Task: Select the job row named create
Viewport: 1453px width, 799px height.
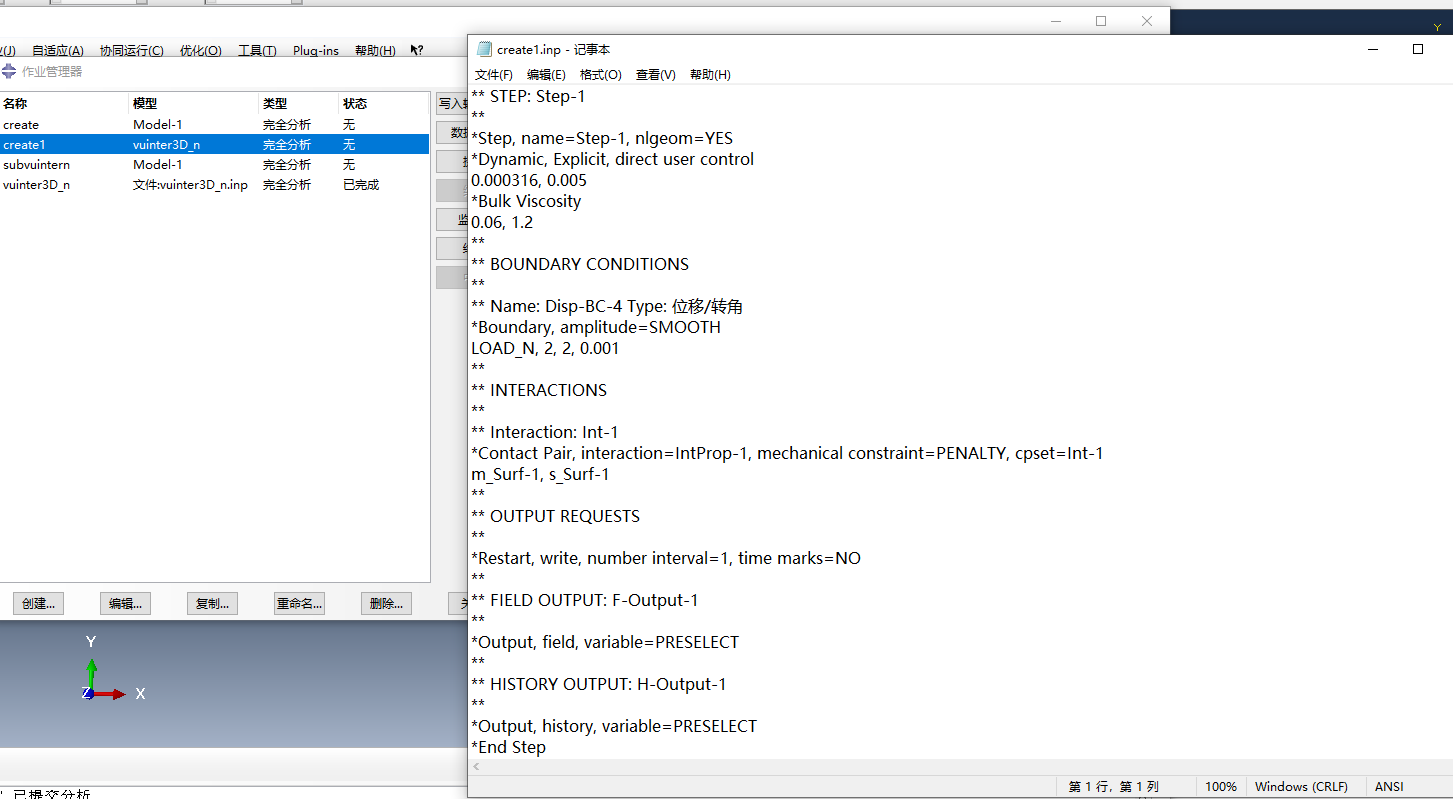Action: 214,125
